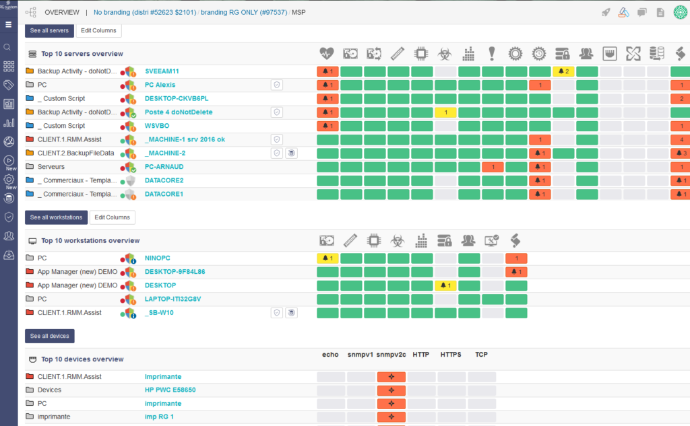The image size is (690, 426).
Task: Click the bar chart icon in the left sidebar
Action: click(8, 122)
